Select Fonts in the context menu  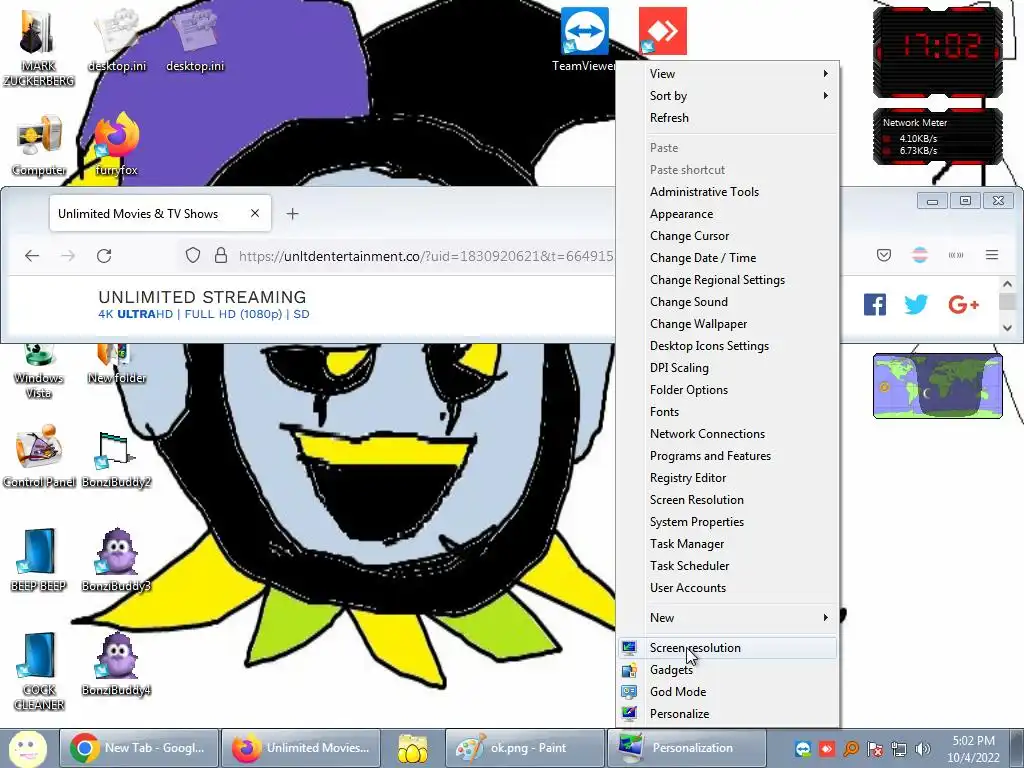pyautogui.click(x=728, y=412)
